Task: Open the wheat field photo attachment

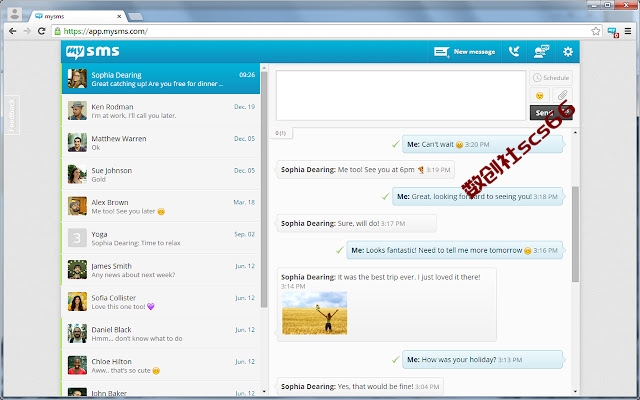Action: click(314, 313)
